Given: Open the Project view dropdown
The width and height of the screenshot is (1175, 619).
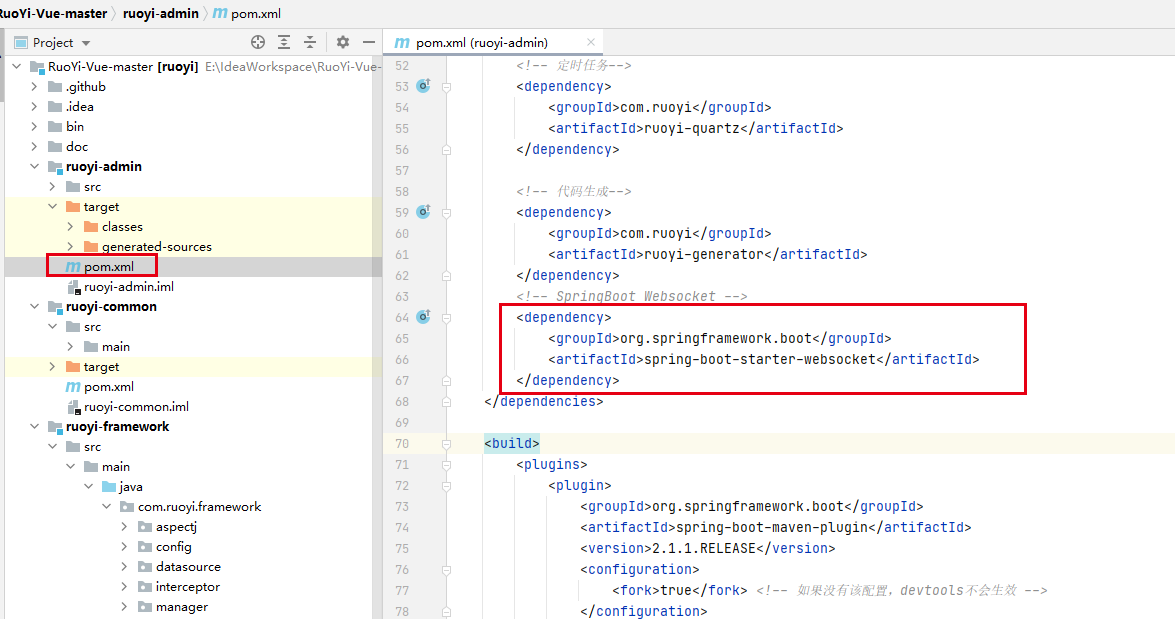Looking at the screenshot, I should 86,43.
